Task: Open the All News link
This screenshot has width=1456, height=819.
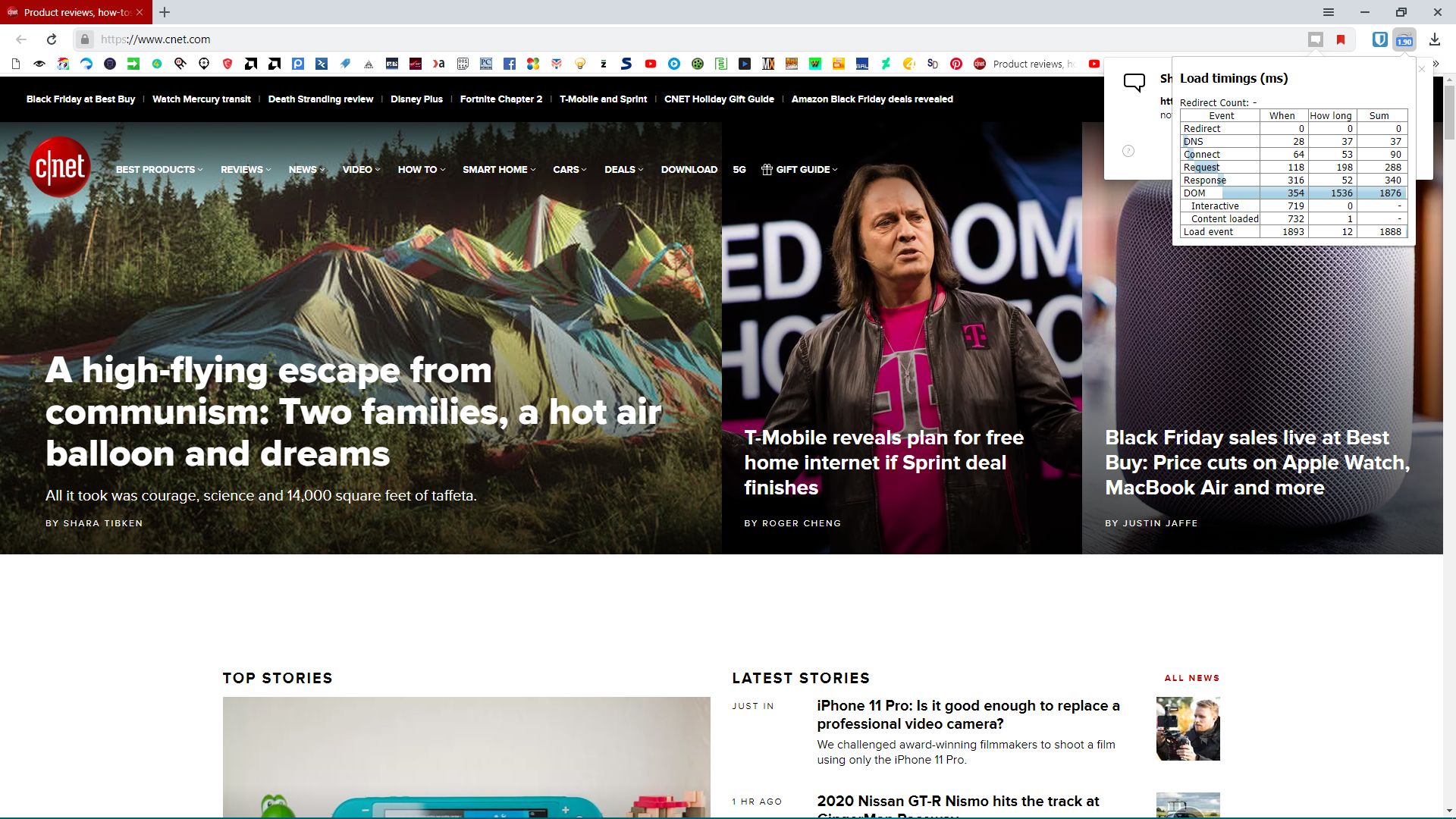Action: (x=1191, y=678)
